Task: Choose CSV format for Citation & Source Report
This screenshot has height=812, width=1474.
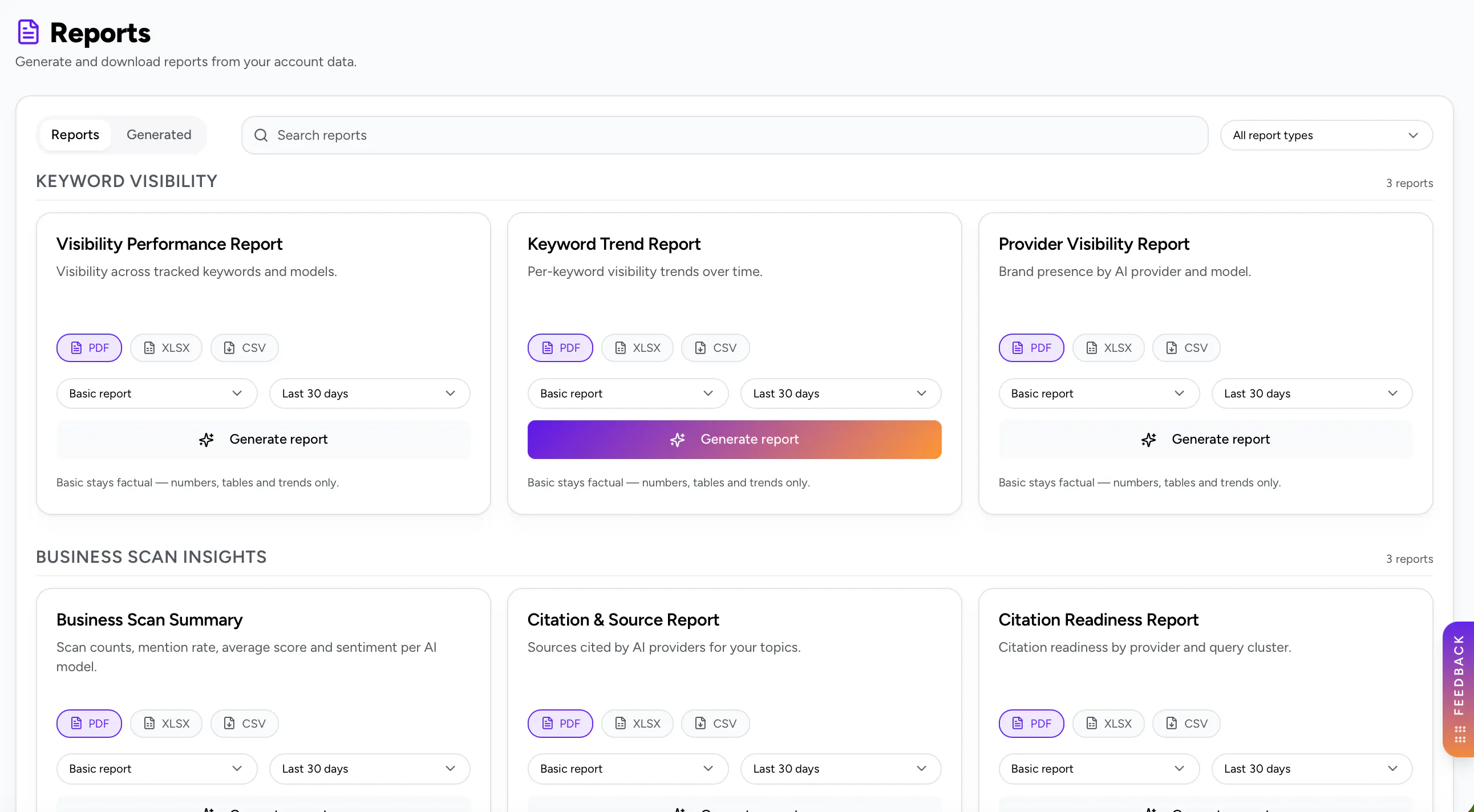Action: point(715,724)
